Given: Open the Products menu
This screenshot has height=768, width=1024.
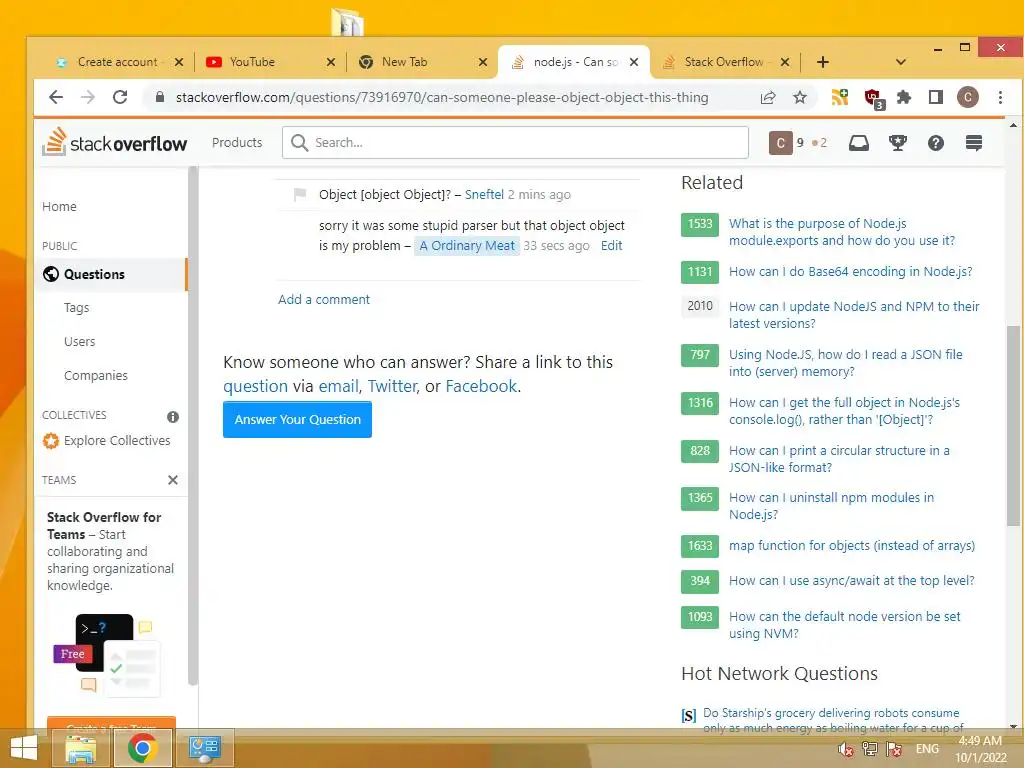Looking at the screenshot, I should (237, 142).
